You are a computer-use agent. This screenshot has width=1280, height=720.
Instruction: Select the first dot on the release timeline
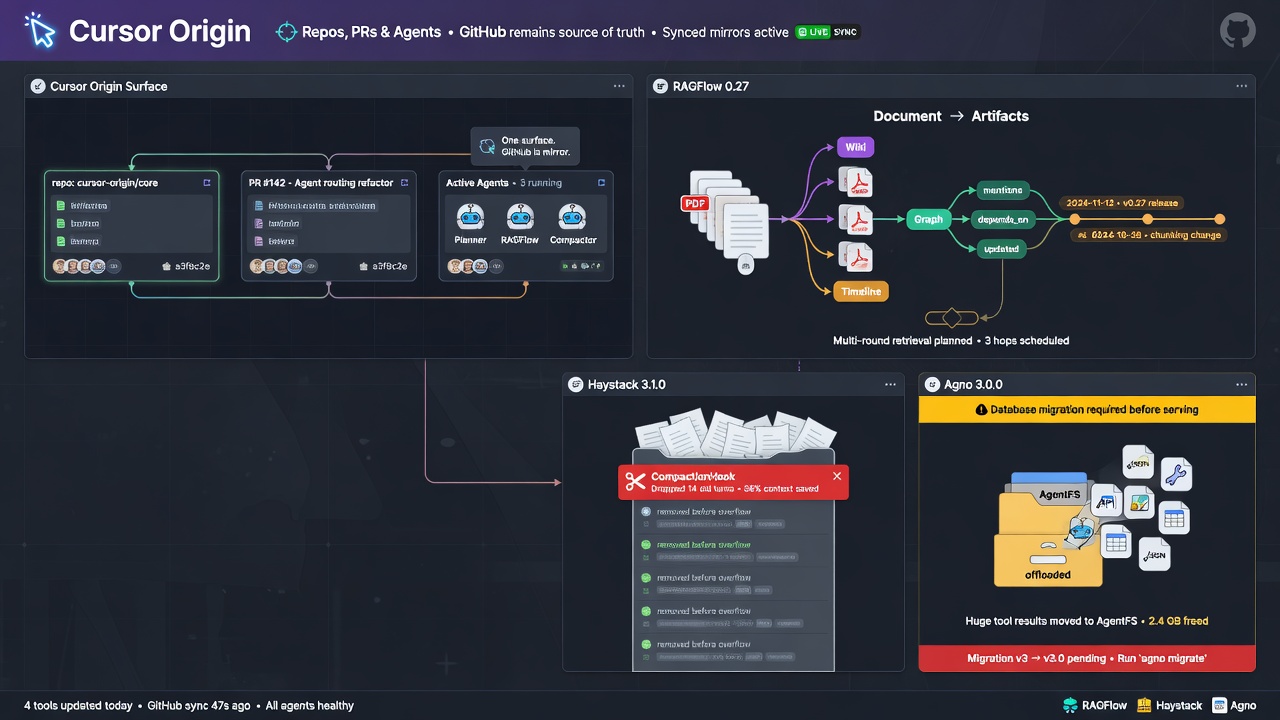[x=1075, y=218]
